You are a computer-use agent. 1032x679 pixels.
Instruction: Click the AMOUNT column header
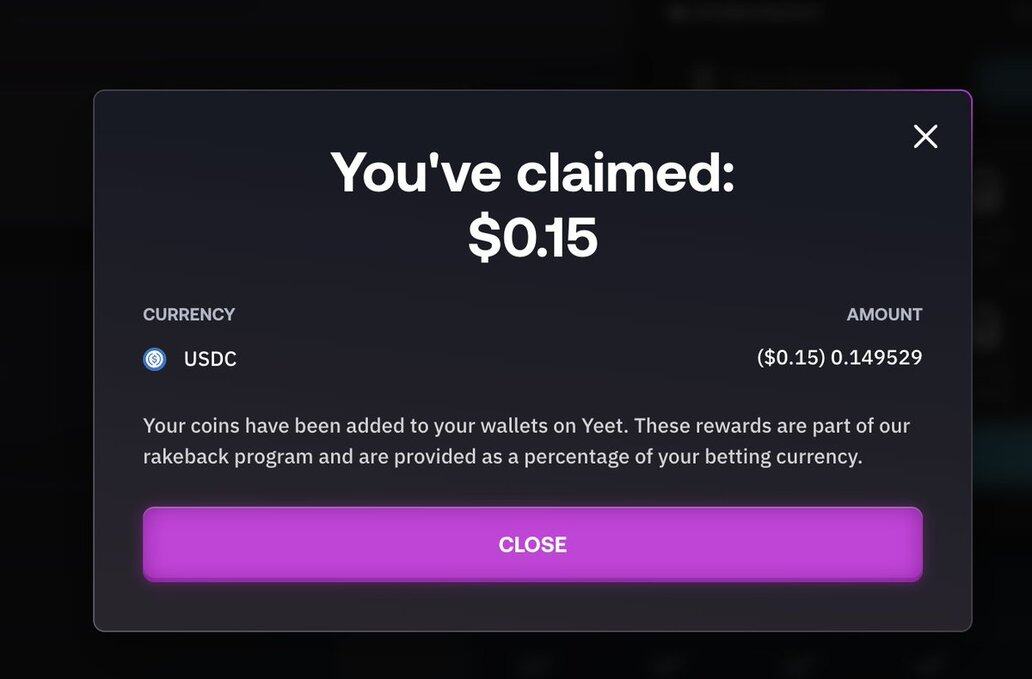pos(884,314)
